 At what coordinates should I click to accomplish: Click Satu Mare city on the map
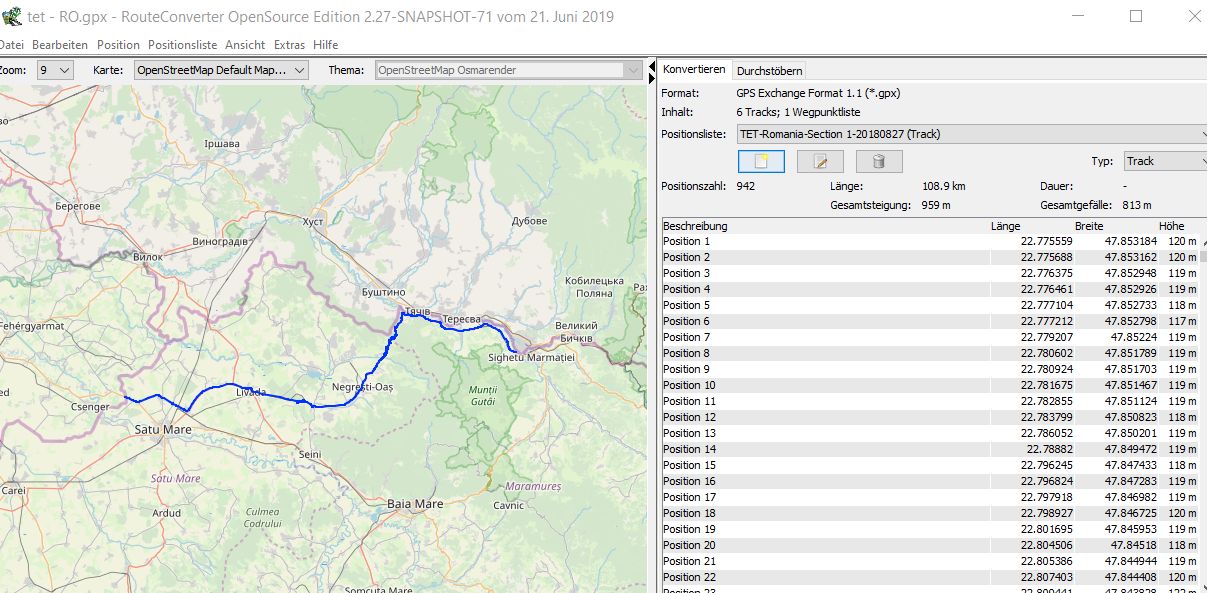[162, 429]
